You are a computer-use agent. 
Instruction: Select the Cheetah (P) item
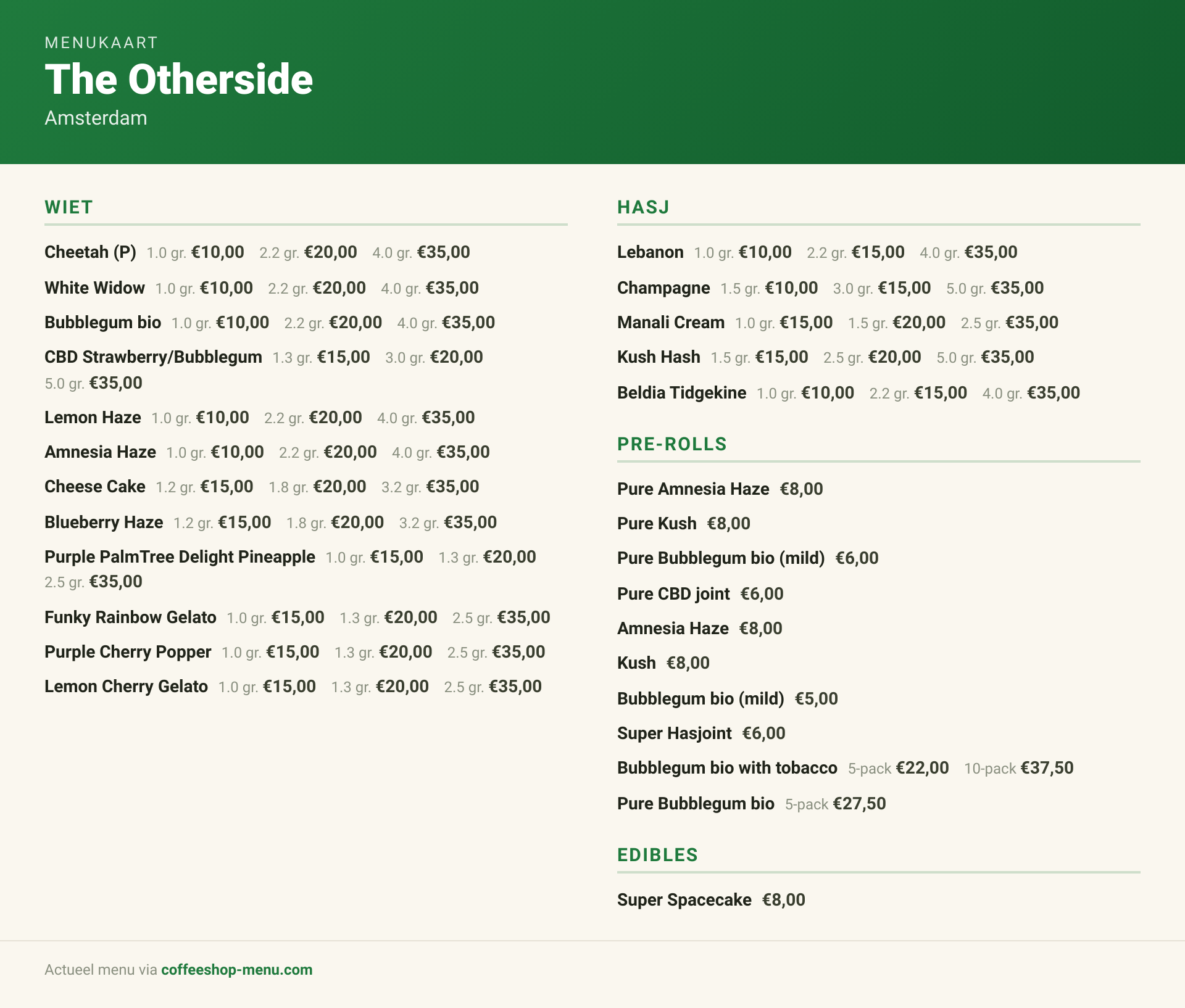[90, 252]
